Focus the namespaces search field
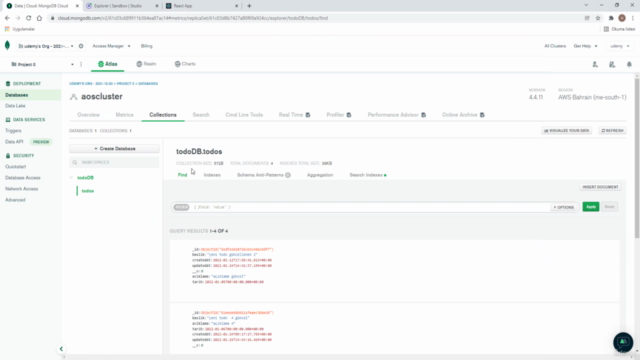Screen dimensions: 640x360 click(x=114, y=162)
